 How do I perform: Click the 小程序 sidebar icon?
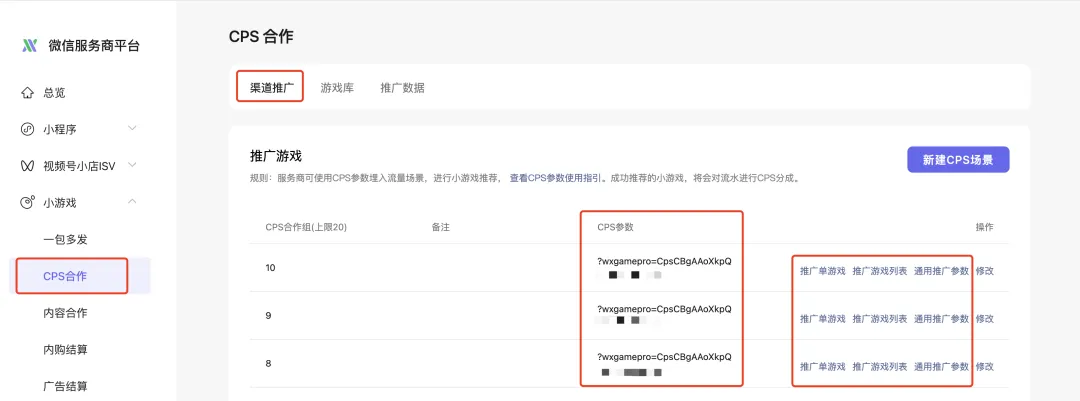tap(28, 129)
